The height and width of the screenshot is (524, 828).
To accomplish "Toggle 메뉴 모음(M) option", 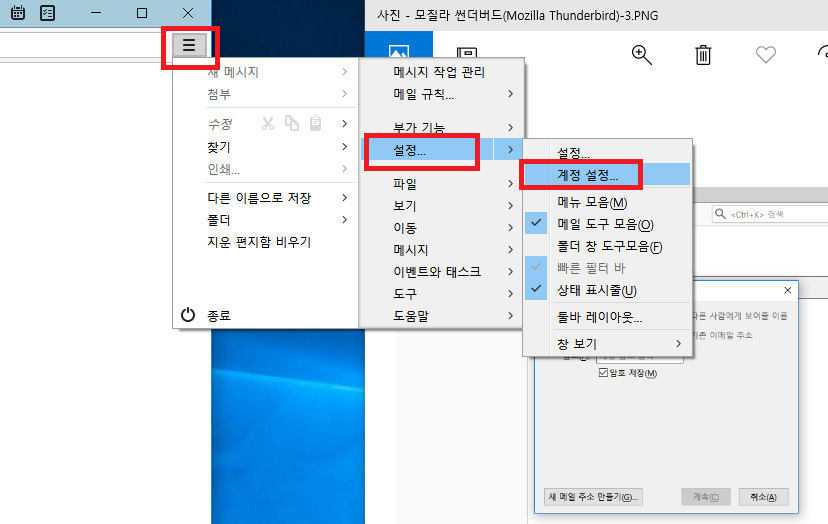I will point(592,203).
